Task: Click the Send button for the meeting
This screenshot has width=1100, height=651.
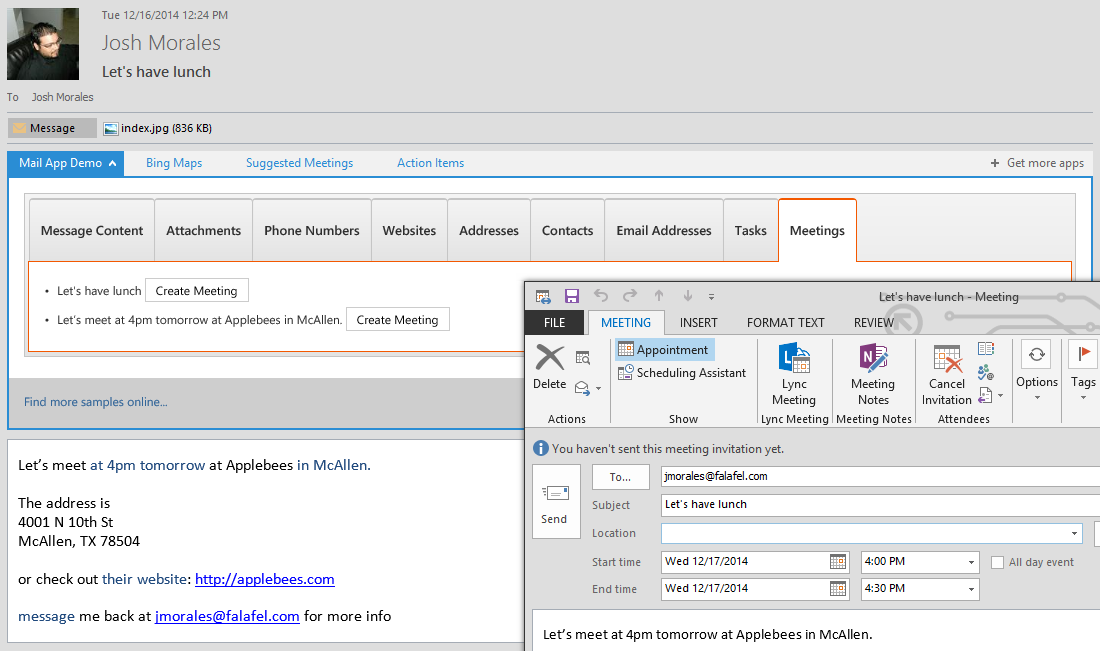Action: [556, 500]
